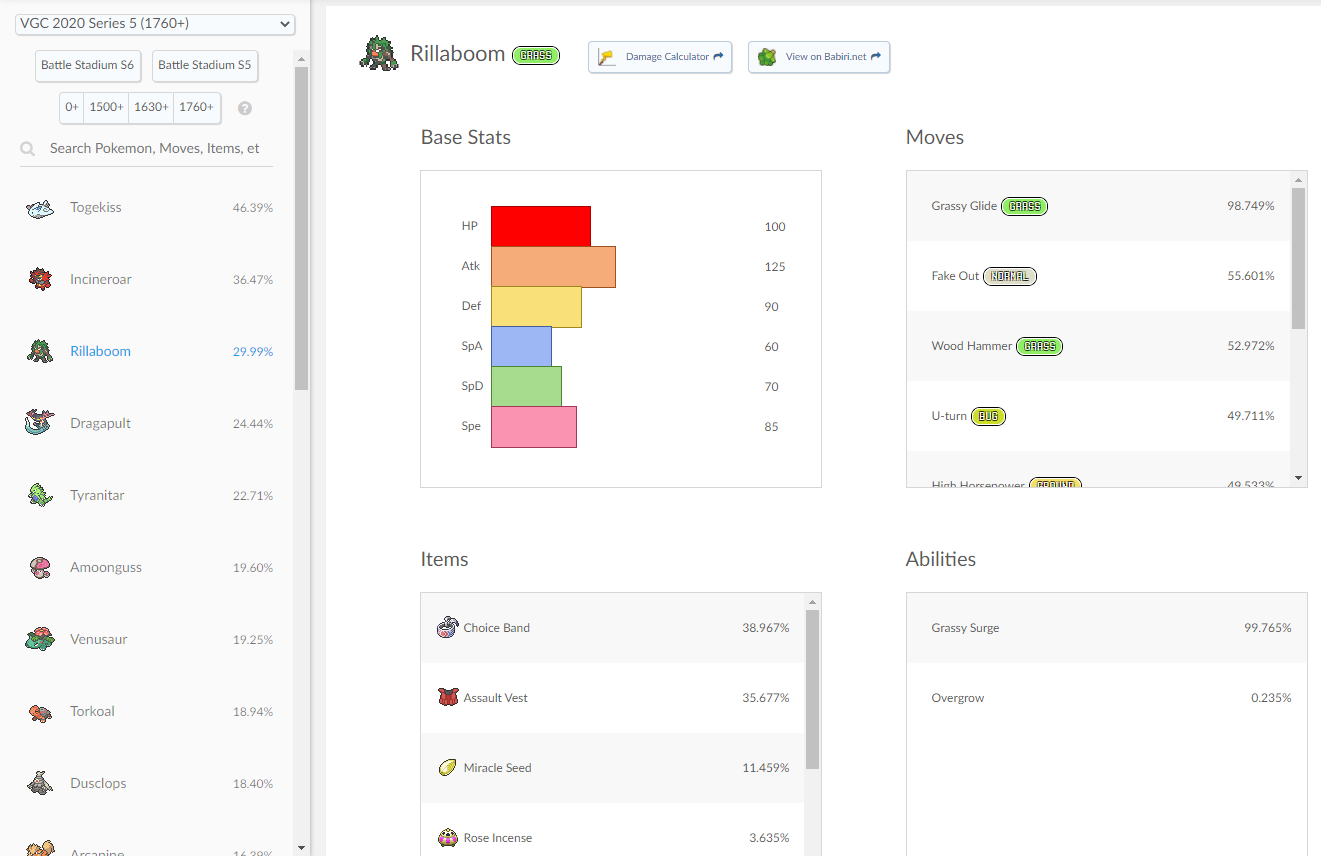
Task: Click the Torkoal sprite icon
Action: coord(40,712)
